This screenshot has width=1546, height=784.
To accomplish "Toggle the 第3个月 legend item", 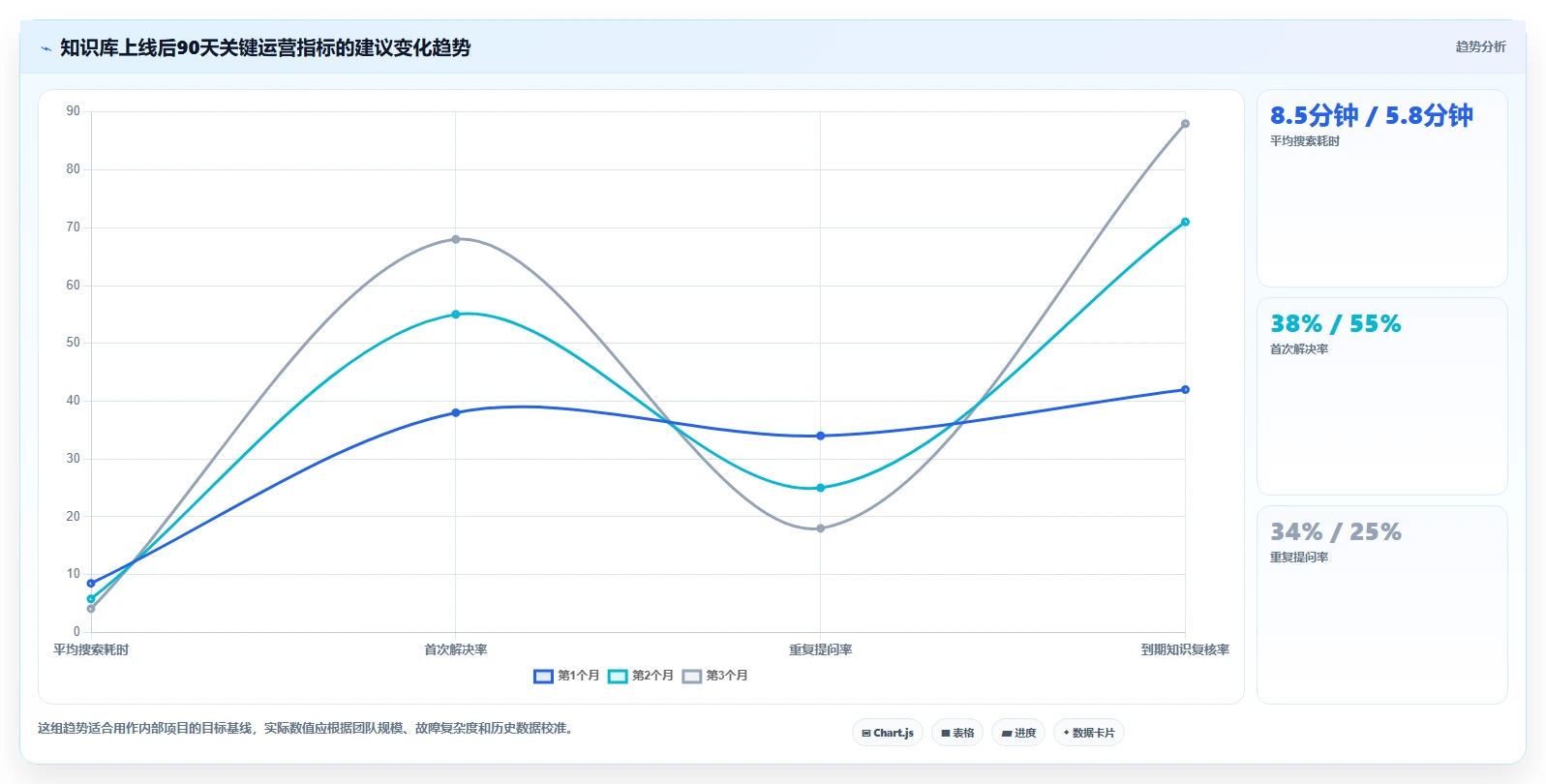I will click(x=714, y=676).
